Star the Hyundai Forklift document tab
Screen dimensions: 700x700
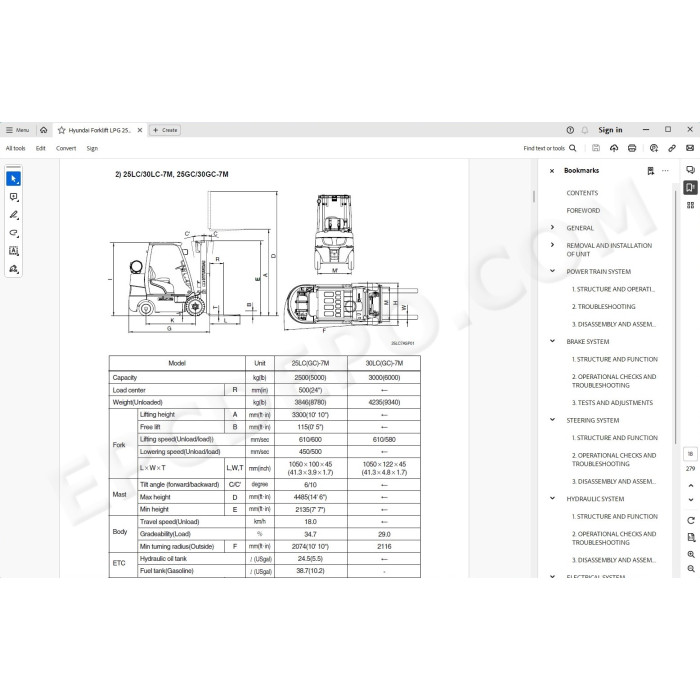(62, 130)
